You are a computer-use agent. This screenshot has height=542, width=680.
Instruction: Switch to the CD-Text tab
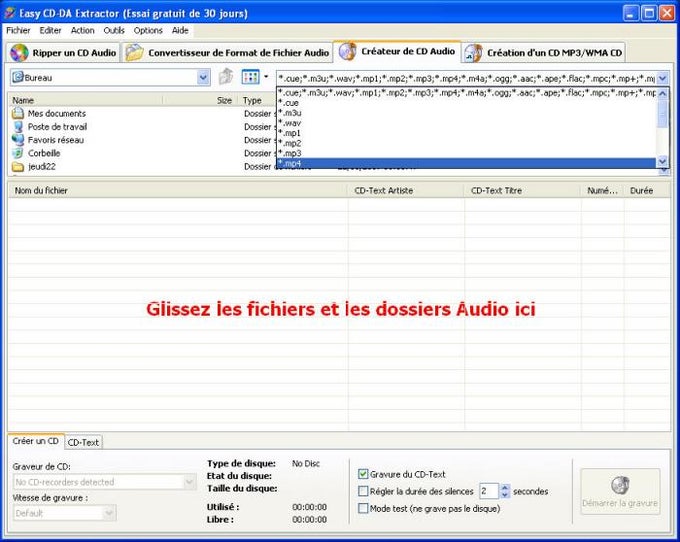(x=83, y=442)
